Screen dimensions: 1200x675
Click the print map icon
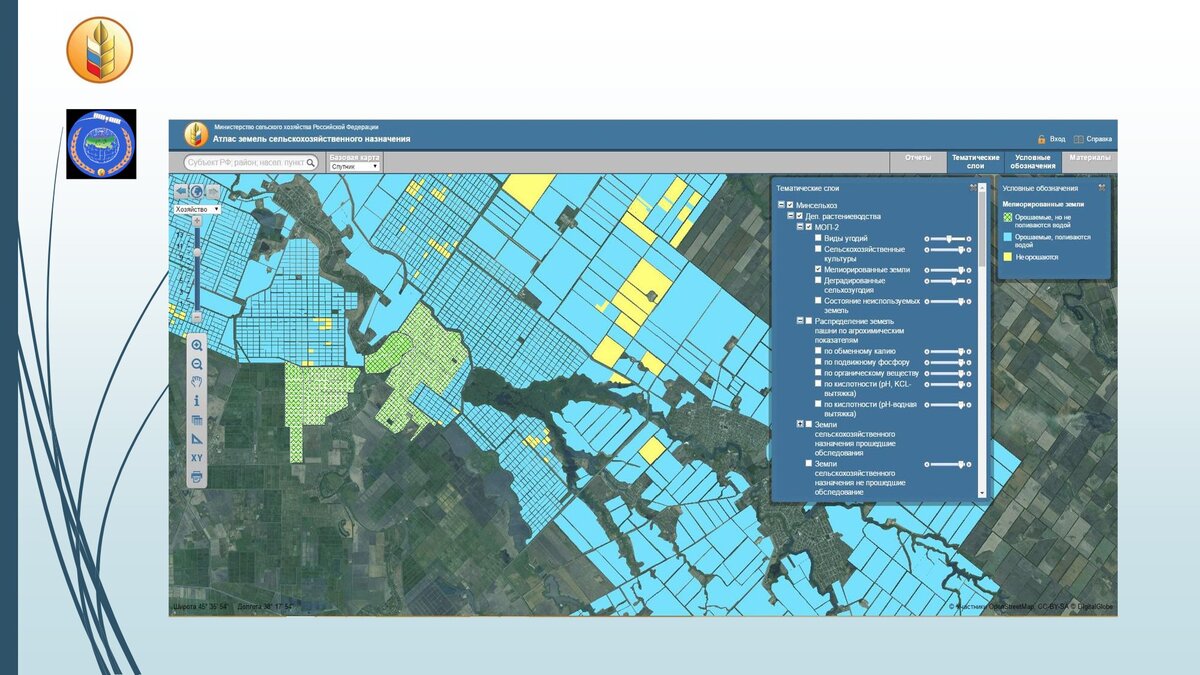point(197,476)
